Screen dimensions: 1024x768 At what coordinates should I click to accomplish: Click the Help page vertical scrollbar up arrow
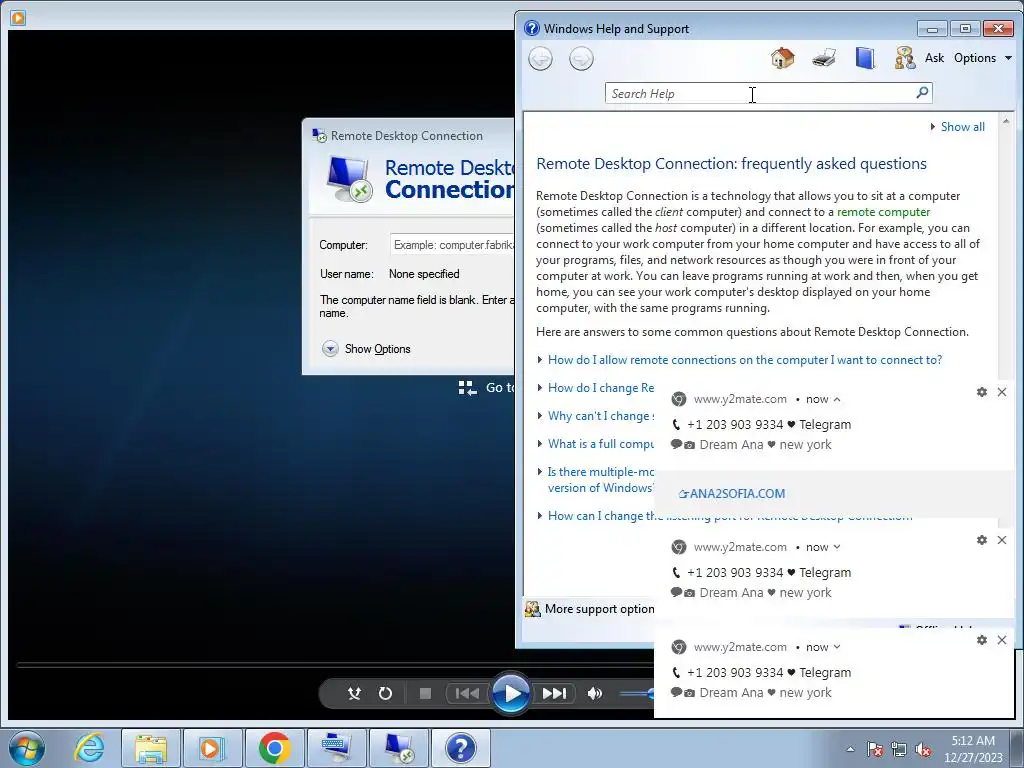point(1006,121)
